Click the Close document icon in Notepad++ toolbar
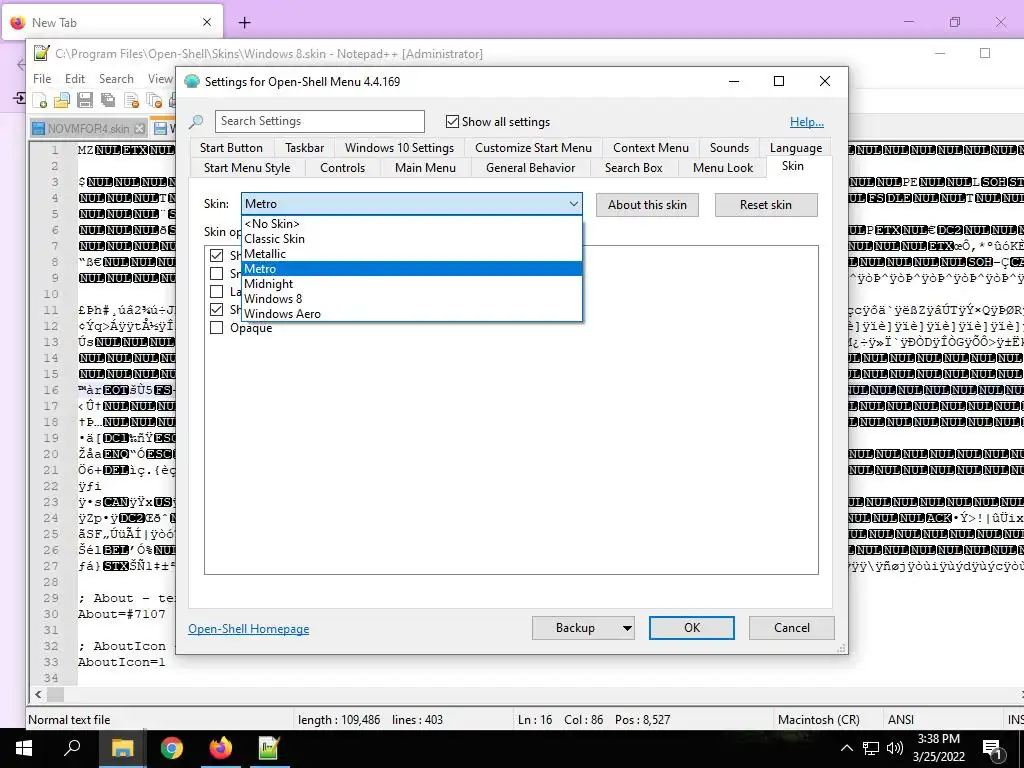Viewport: 1024px width, 768px height. click(131, 101)
